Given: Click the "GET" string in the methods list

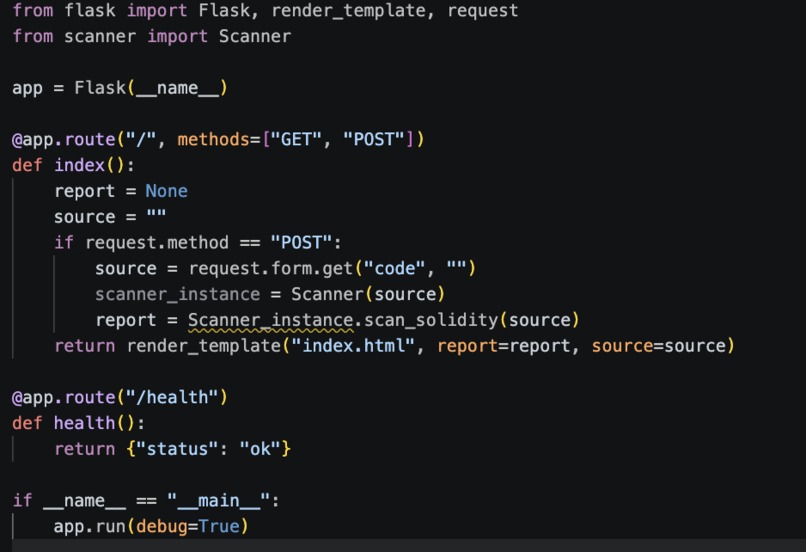Looking at the screenshot, I should 296,139.
